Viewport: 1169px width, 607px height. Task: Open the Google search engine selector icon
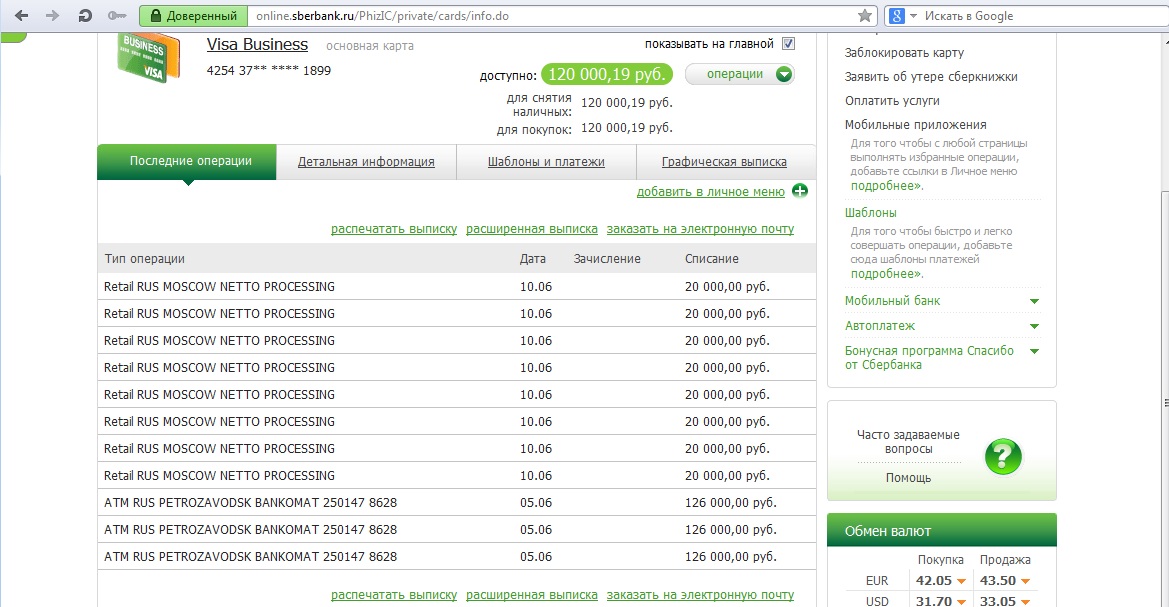coord(897,16)
